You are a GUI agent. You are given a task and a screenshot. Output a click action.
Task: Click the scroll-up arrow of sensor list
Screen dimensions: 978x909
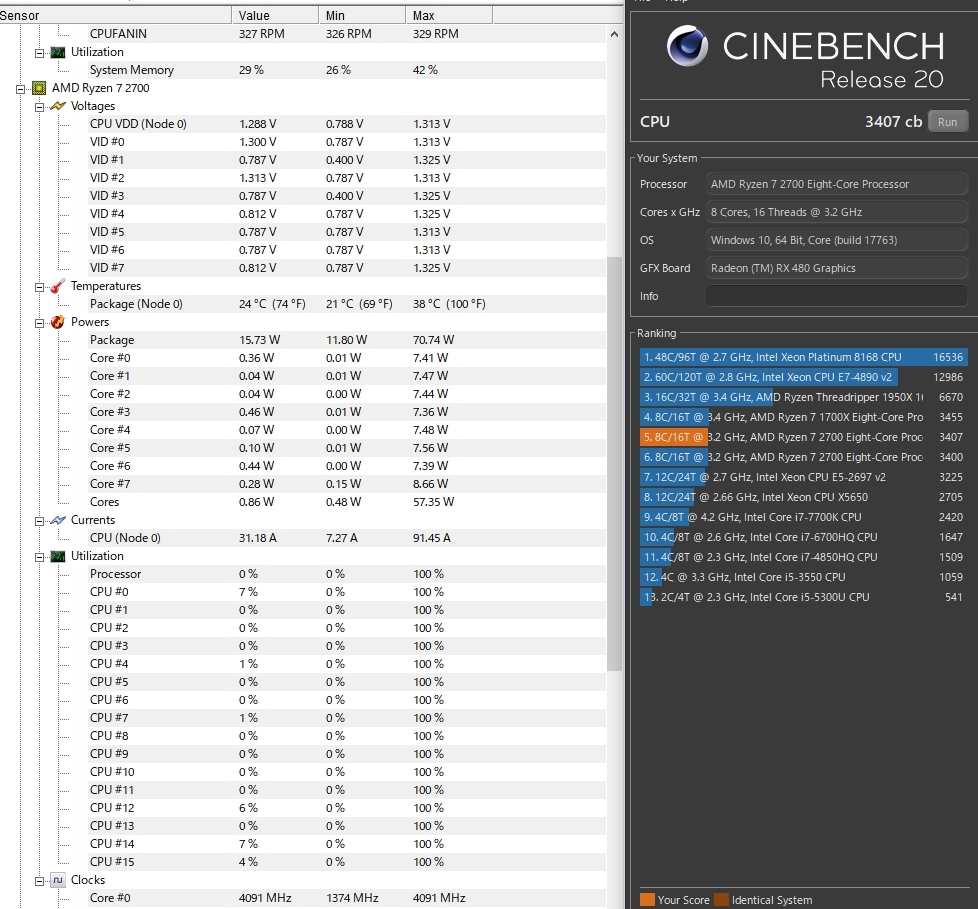point(614,34)
